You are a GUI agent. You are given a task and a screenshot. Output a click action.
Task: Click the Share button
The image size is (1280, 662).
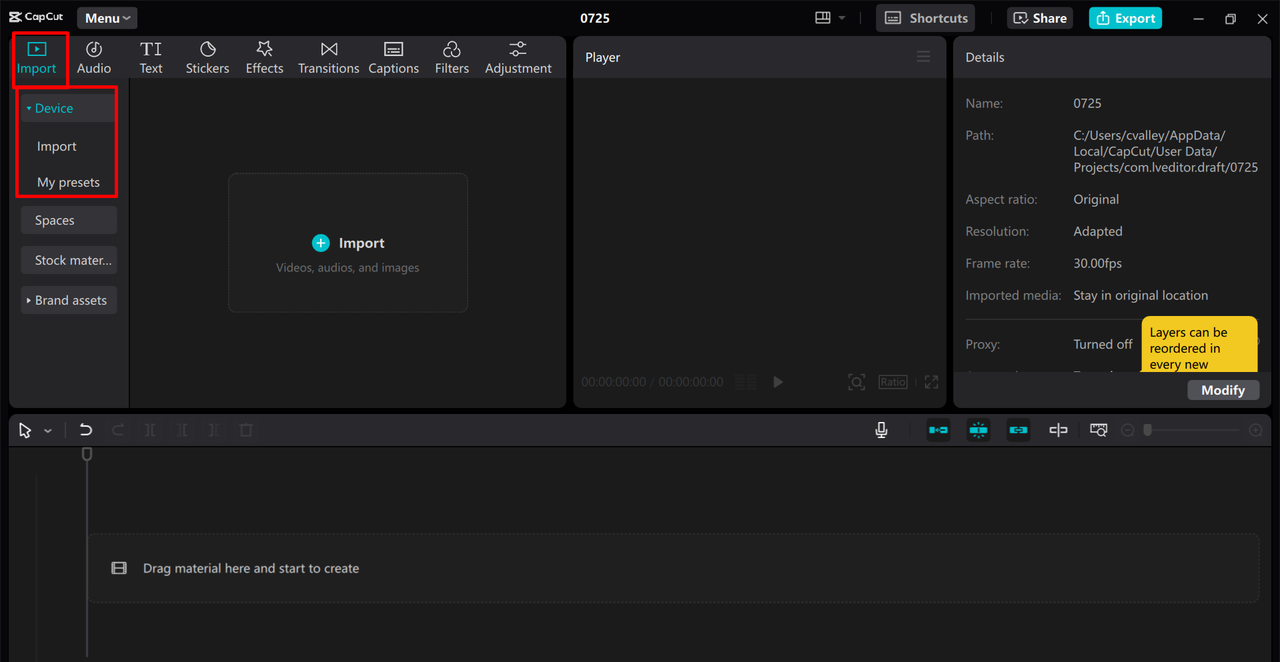pyautogui.click(x=1038, y=18)
